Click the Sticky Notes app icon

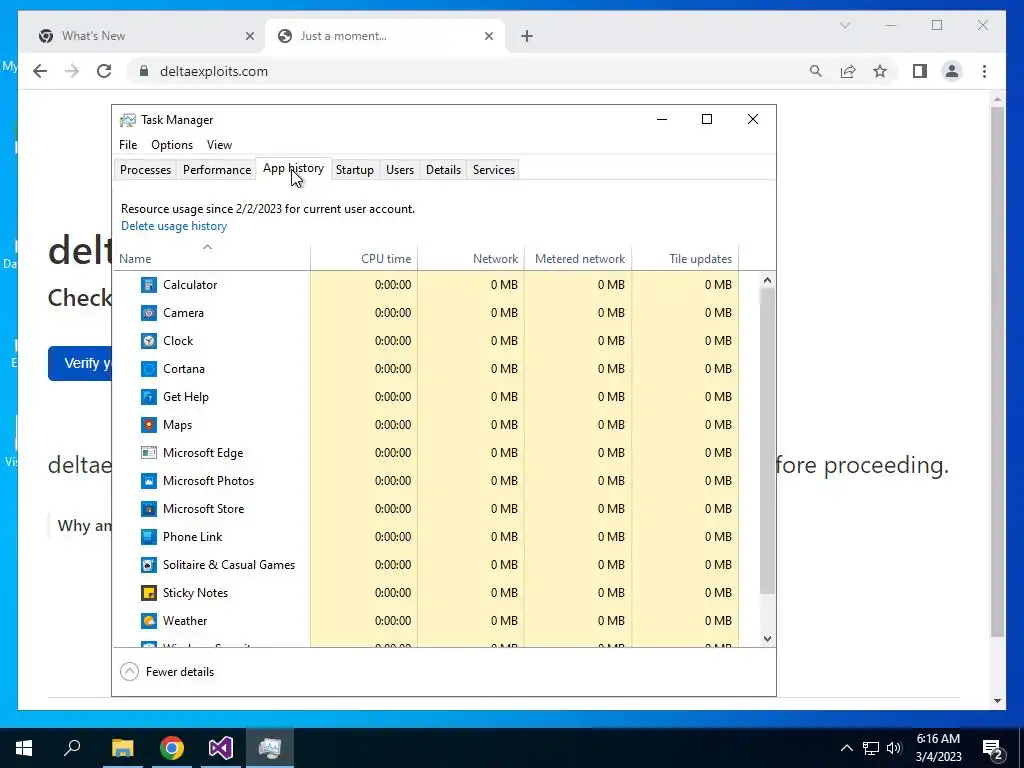pyautogui.click(x=149, y=593)
